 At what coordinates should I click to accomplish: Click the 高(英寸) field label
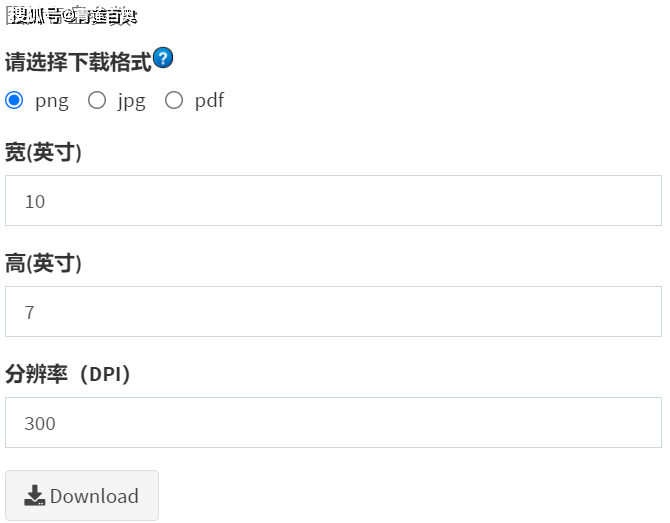coord(43,264)
